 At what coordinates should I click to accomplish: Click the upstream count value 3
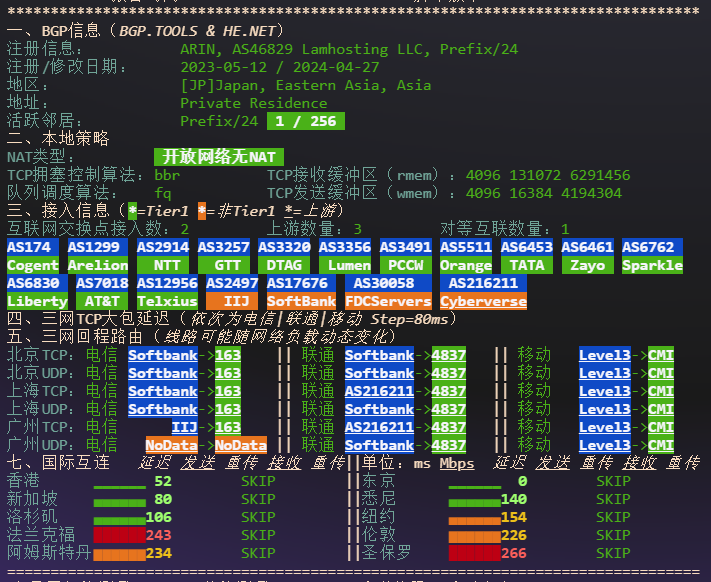[x=358, y=229]
